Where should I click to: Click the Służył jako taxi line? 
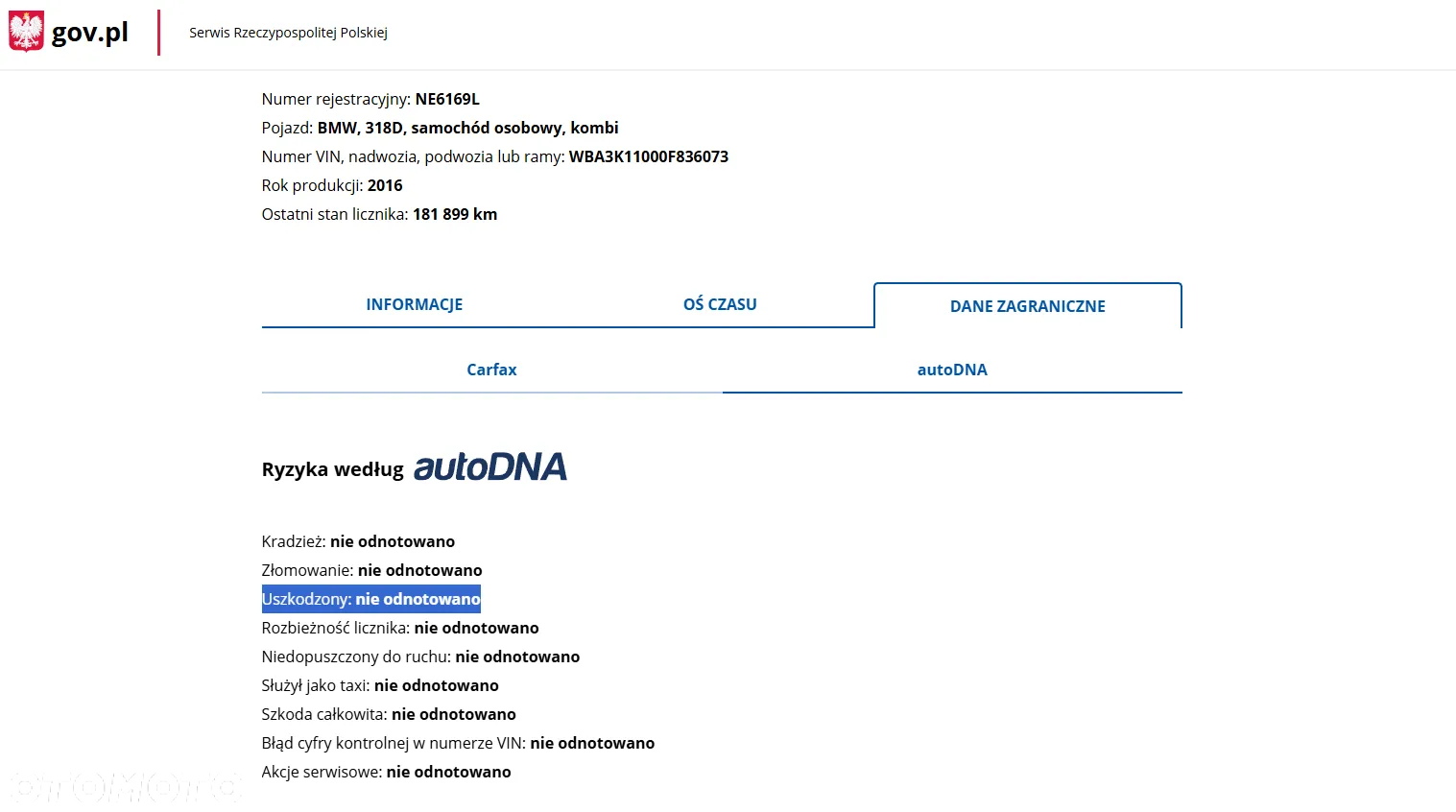tap(380, 685)
